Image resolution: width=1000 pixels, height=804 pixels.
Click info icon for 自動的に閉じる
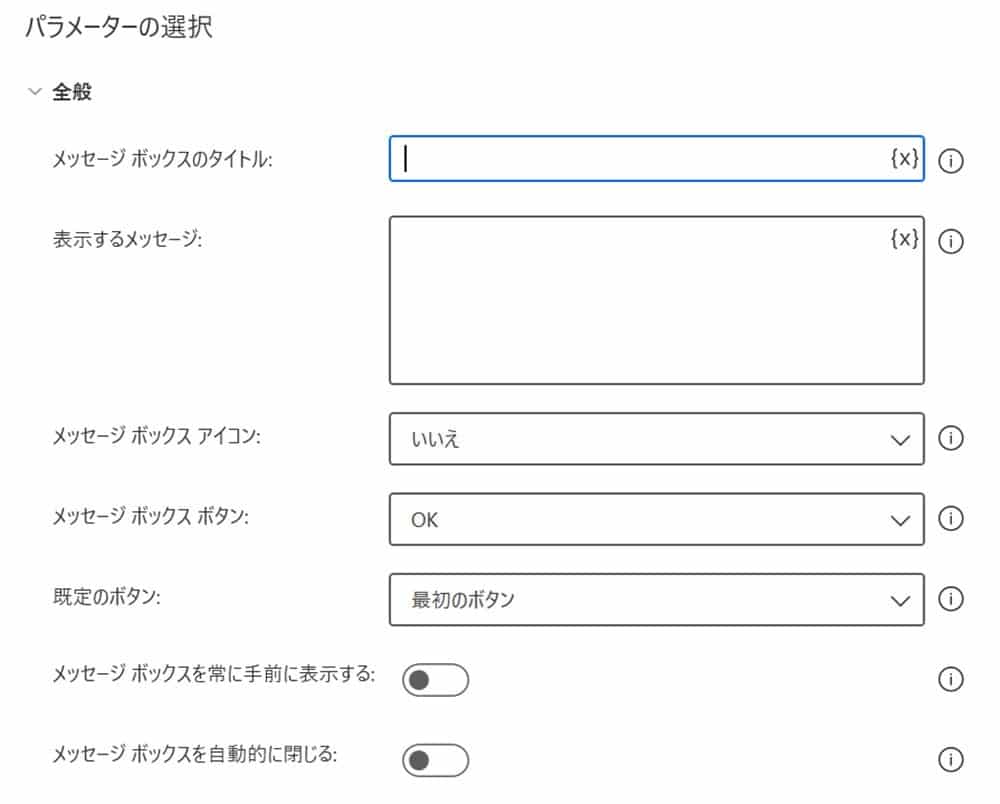(x=952, y=760)
